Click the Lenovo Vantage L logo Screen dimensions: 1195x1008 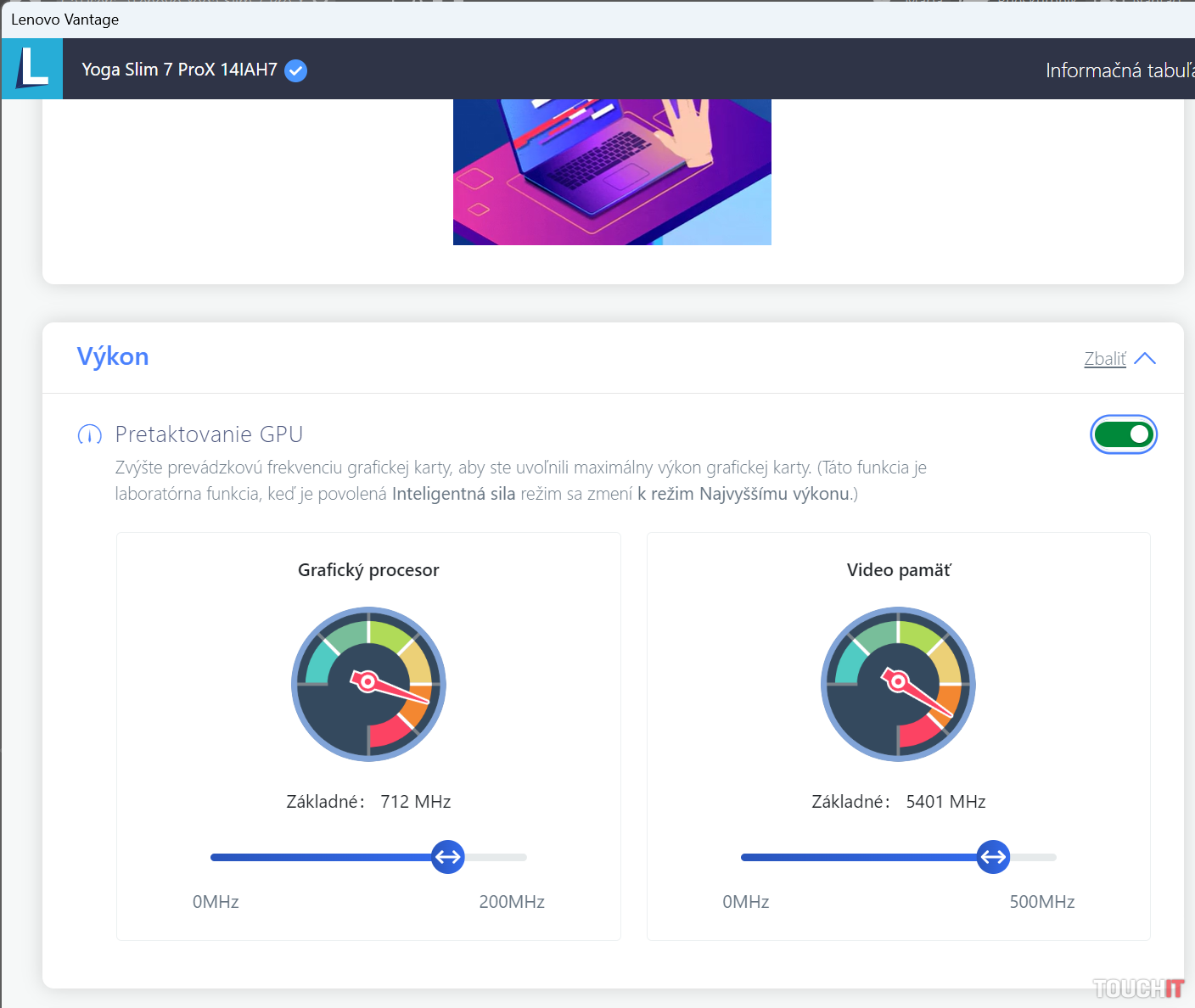pyautogui.click(x=32, y=69)
